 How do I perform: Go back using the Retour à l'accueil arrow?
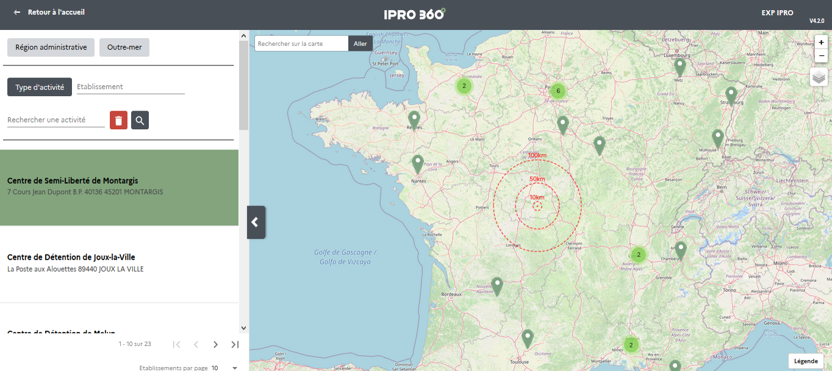[x=17, y=12]
